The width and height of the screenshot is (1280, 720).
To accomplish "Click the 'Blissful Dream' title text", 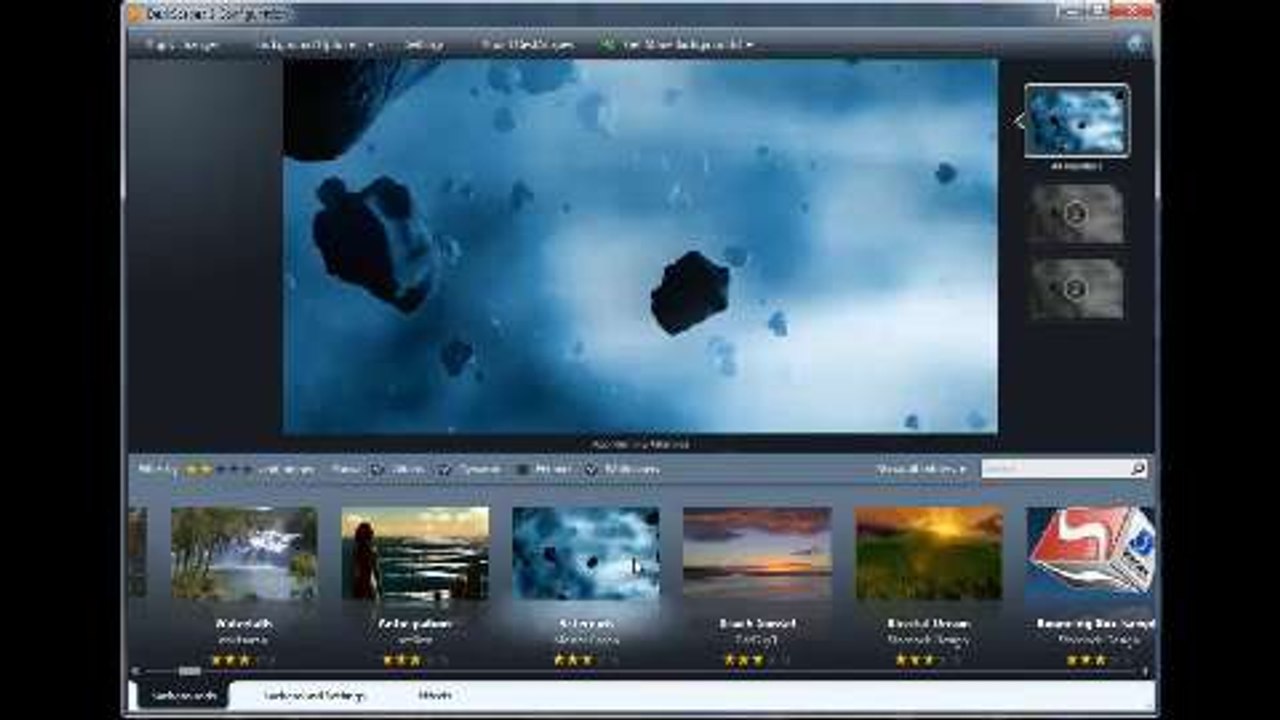I will [929, 624].
